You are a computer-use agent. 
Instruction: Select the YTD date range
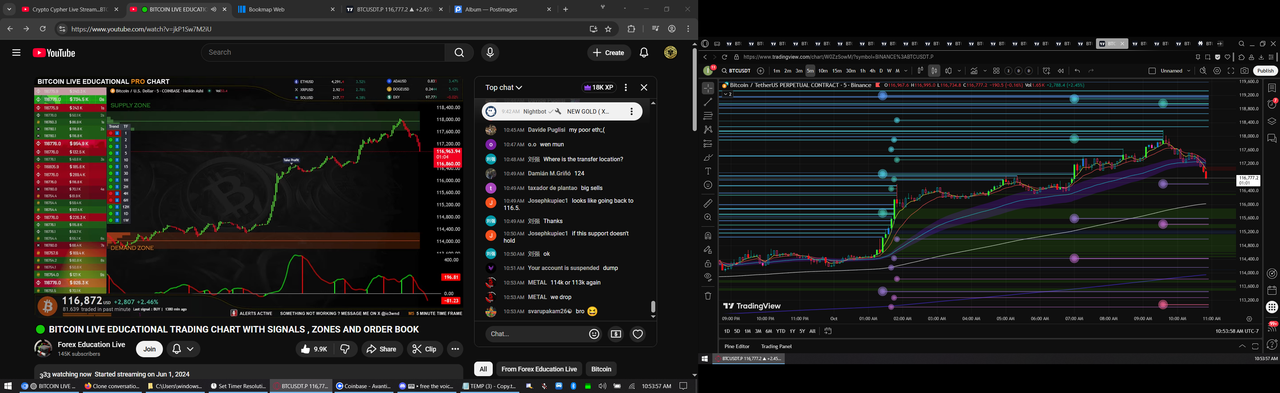click(780, 331)
